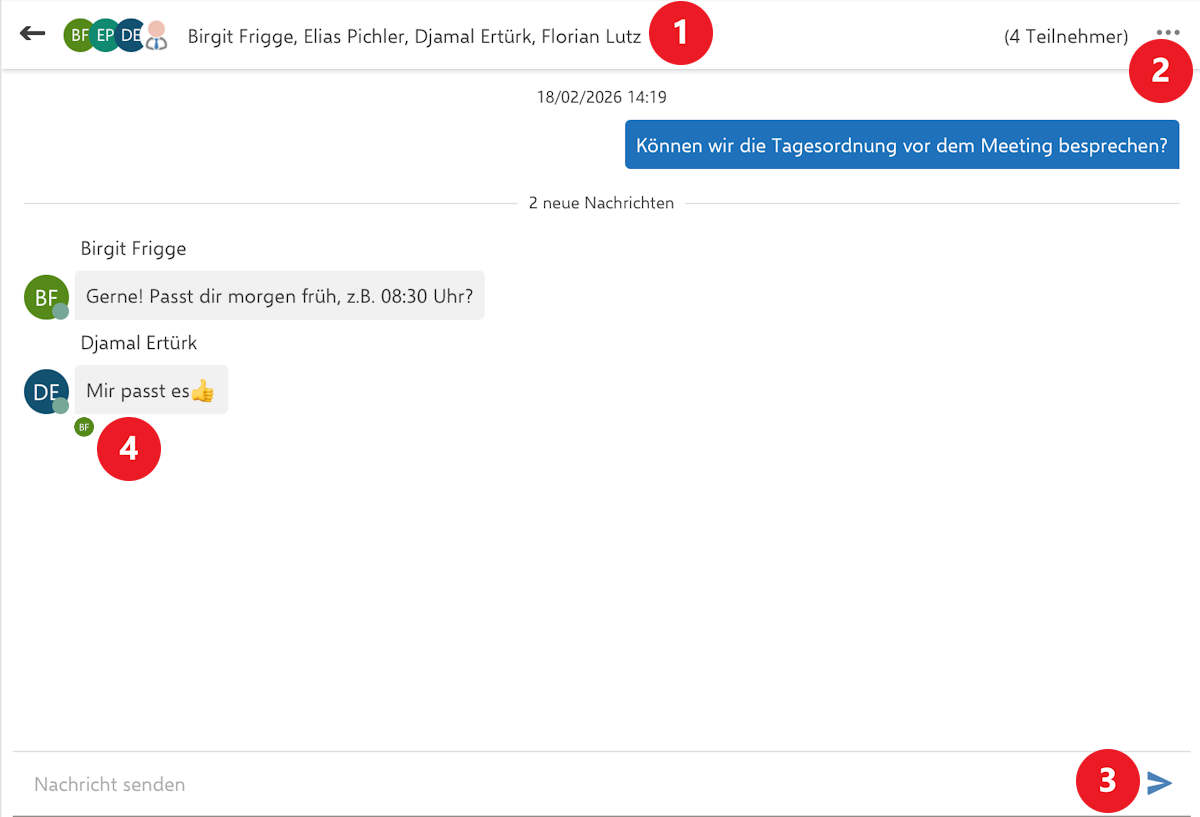Open the three-dots options menu
This screenshot has width=1200, height=817.
point(1167,33)
